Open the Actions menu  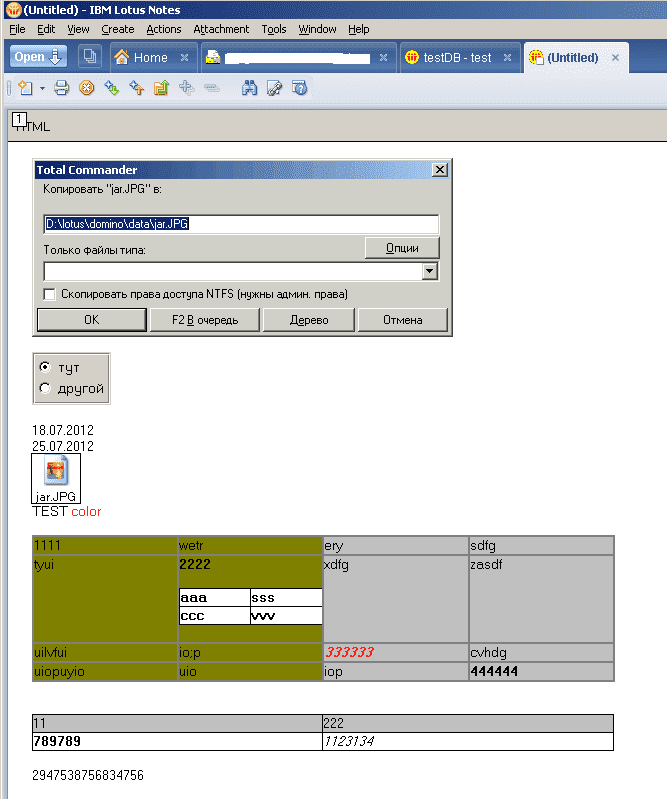pos(163,29)
